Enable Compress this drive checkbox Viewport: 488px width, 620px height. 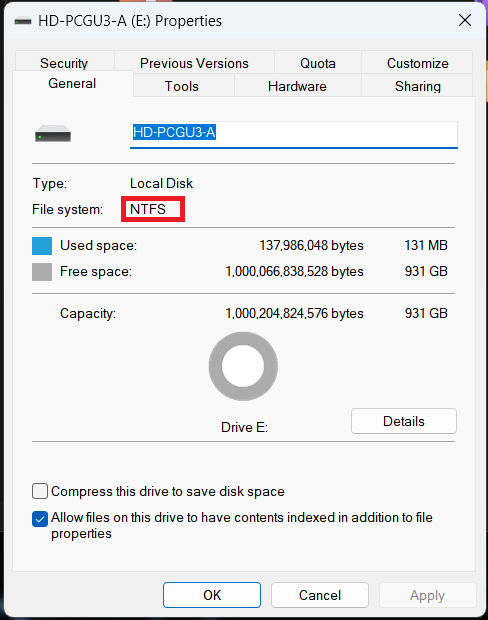click(40, 491)
